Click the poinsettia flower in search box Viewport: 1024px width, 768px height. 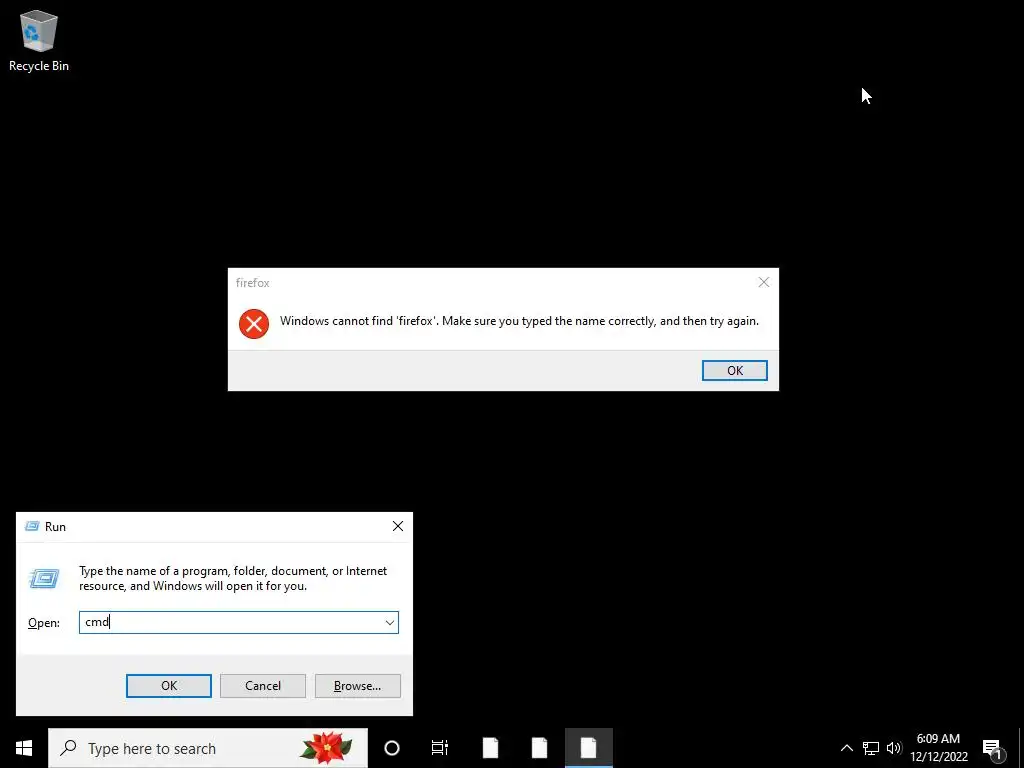pyautogui.click(x=326, y=748)
